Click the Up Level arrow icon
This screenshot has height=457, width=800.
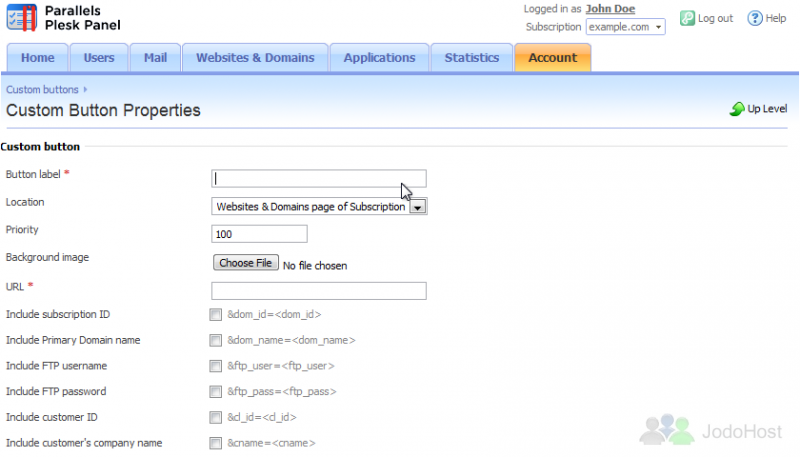[737, 109]
